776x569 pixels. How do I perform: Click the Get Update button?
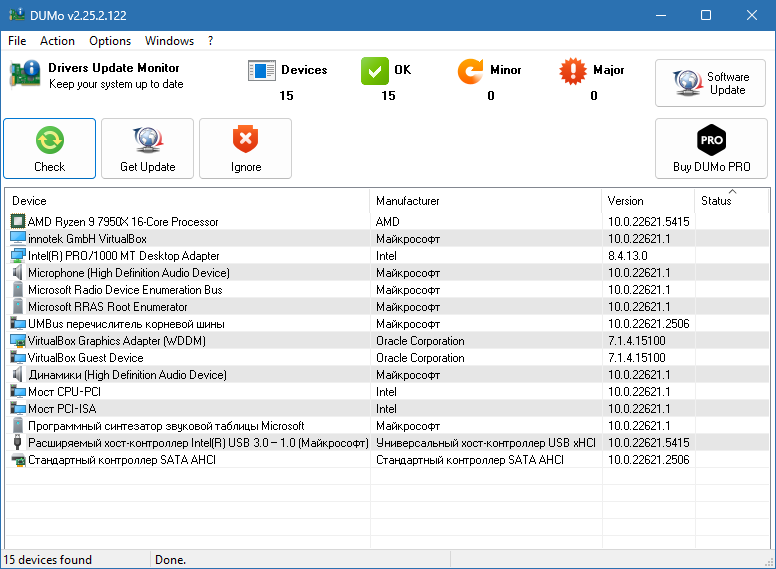pos(147,148)
